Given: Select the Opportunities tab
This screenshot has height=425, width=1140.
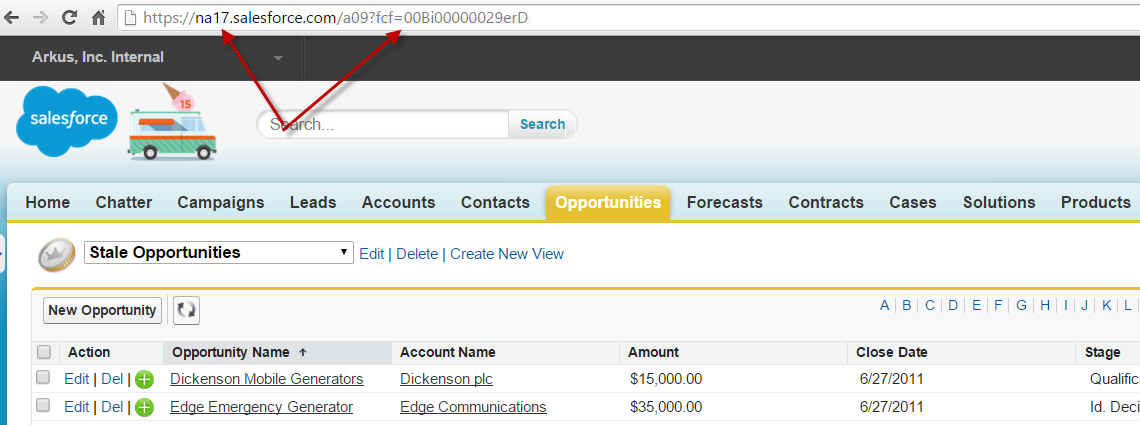Looking at the screenshot, I should [608, 202].
